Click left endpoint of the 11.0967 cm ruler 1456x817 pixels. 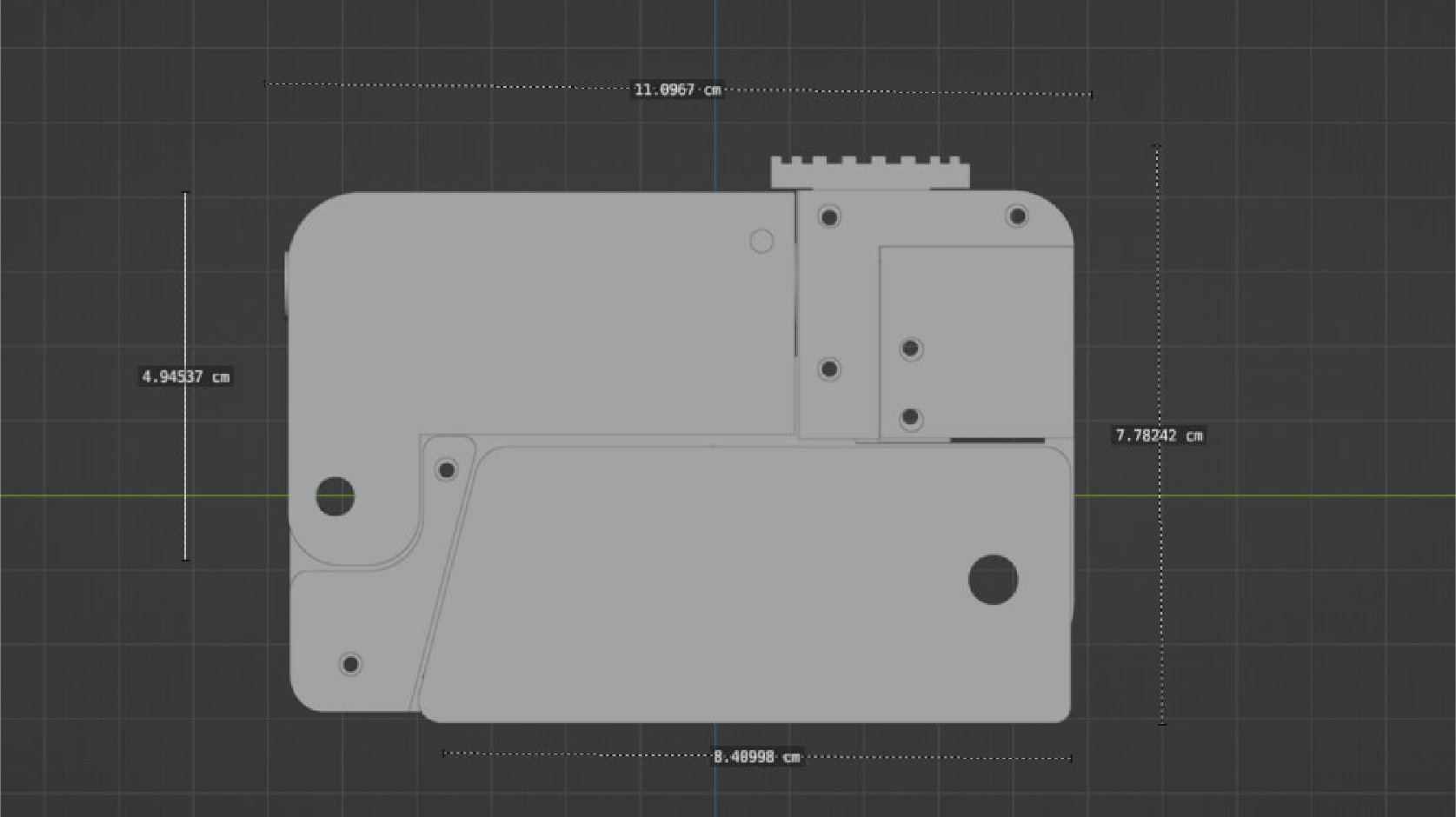point(265,83)
